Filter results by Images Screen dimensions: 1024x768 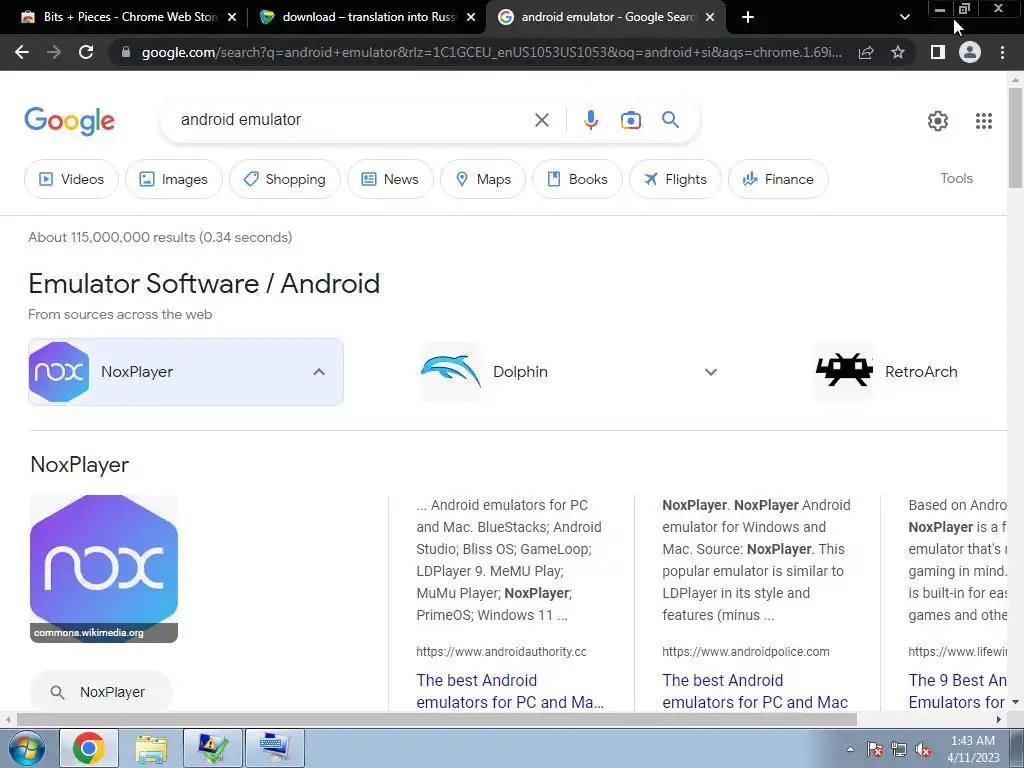(x=174, y=179)
